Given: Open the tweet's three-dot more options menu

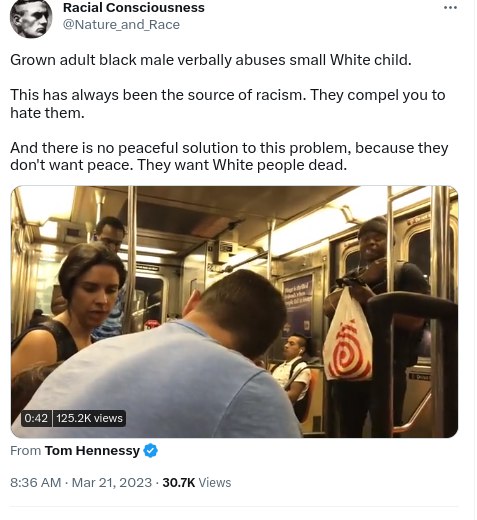Looking at the screenshot, I should click(x=450, y=8).
